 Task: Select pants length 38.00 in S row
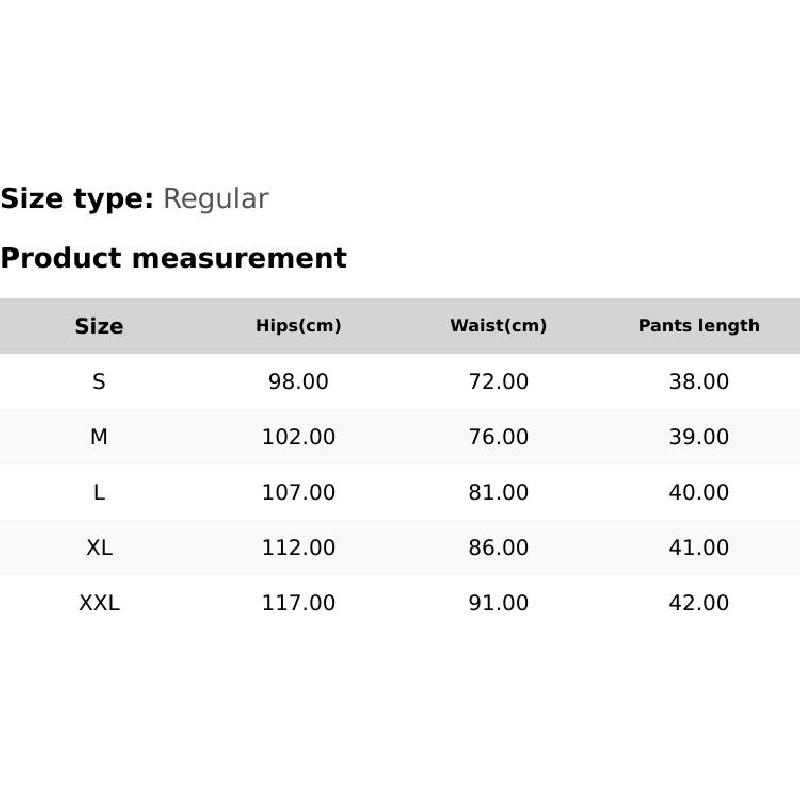699,382
